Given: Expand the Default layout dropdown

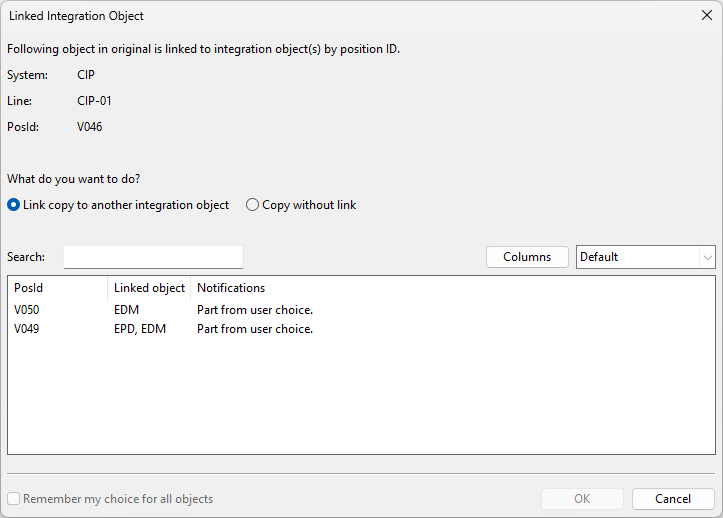Looking at the screenshot, I should 646,257.
